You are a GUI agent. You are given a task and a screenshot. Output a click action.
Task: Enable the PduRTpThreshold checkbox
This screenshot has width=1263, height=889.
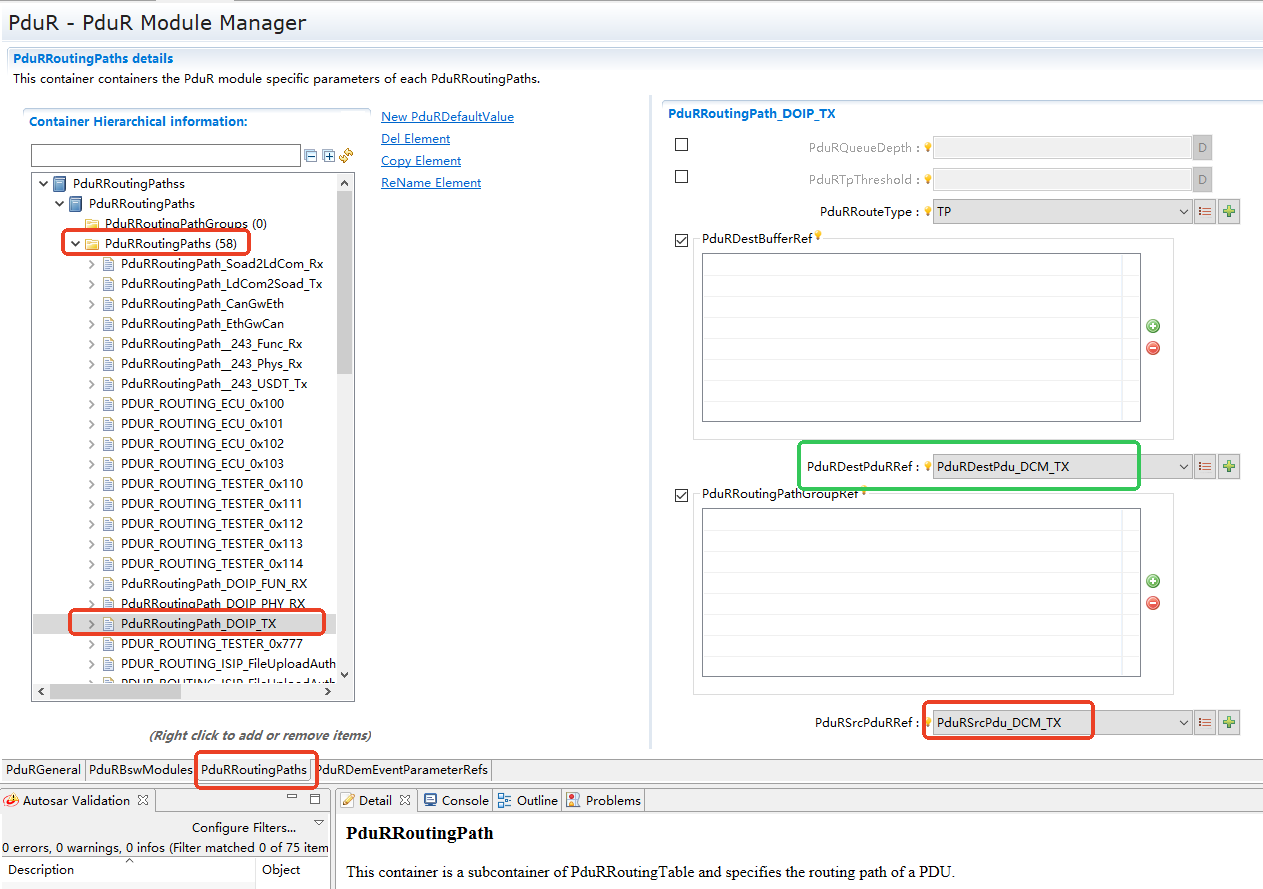pyautogui.click(x=682, y=177)
